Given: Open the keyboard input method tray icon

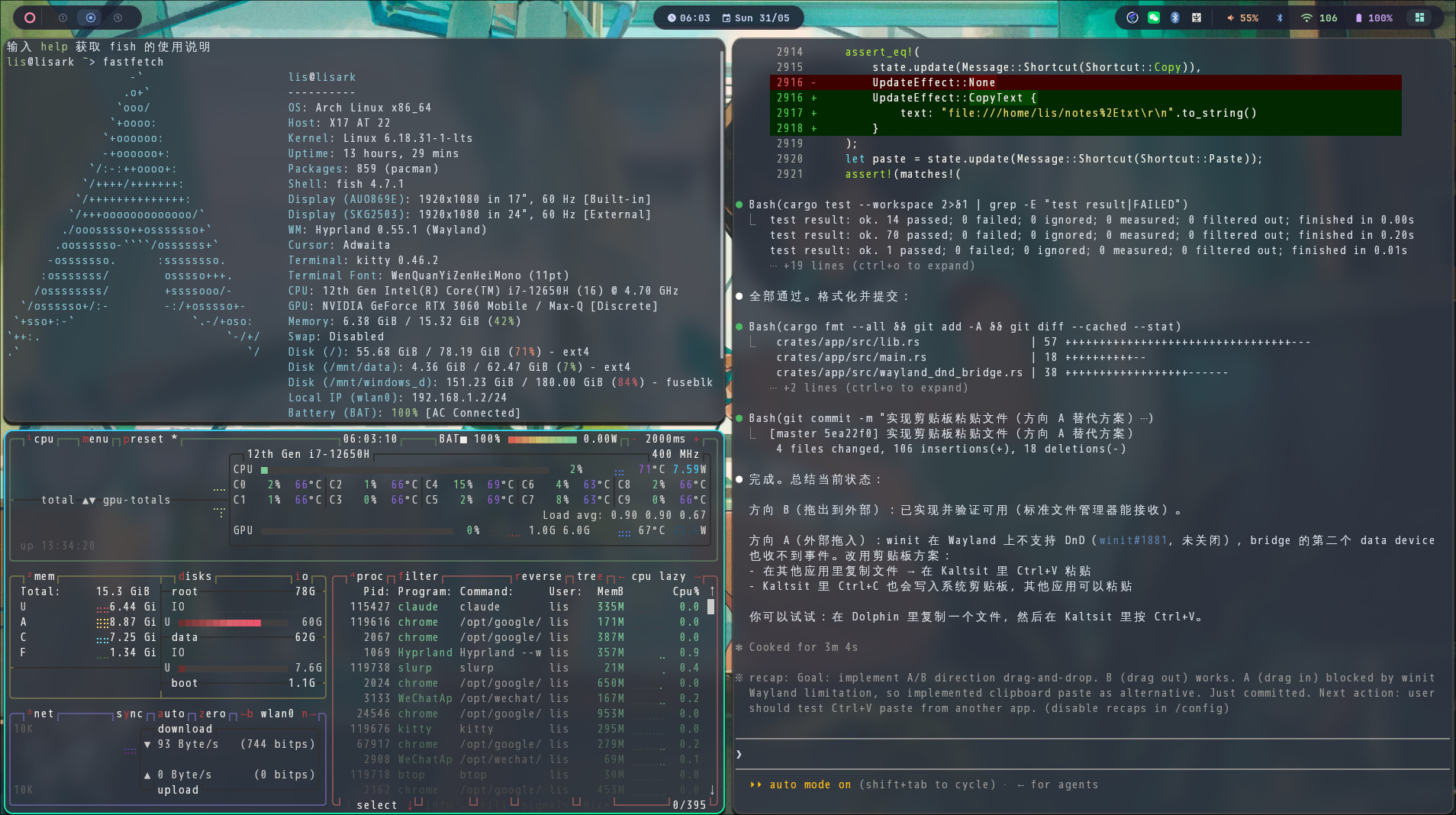Looking at the screenshot, I should pos(1197,18).
